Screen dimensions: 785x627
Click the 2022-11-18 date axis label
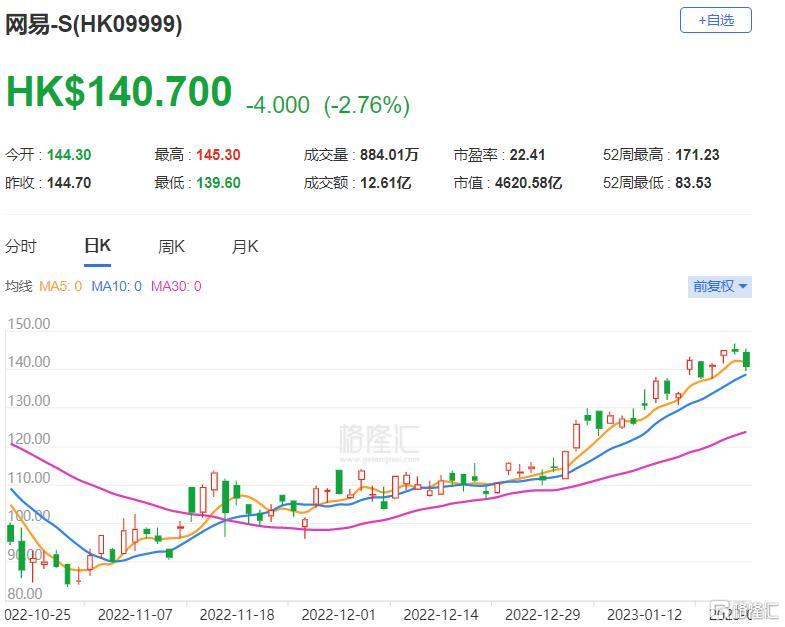[237, 614]
